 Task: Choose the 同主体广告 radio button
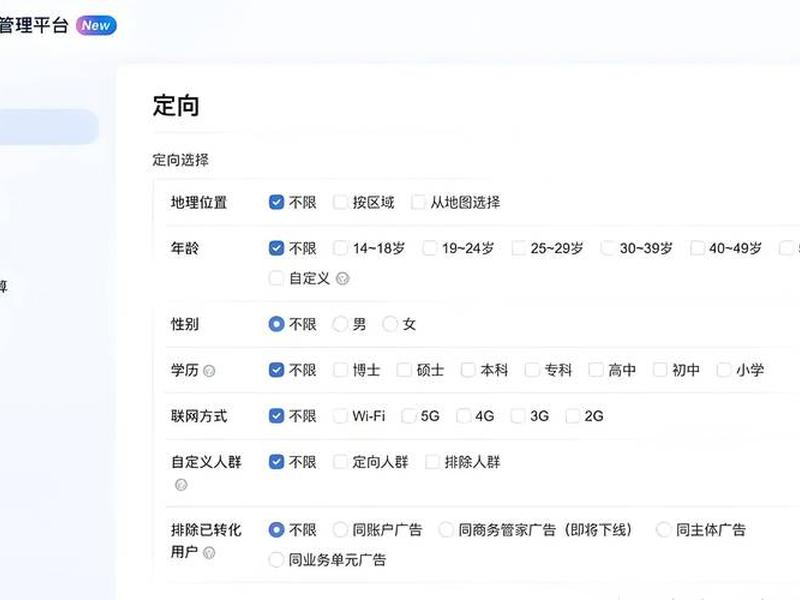tap(663, 530)
